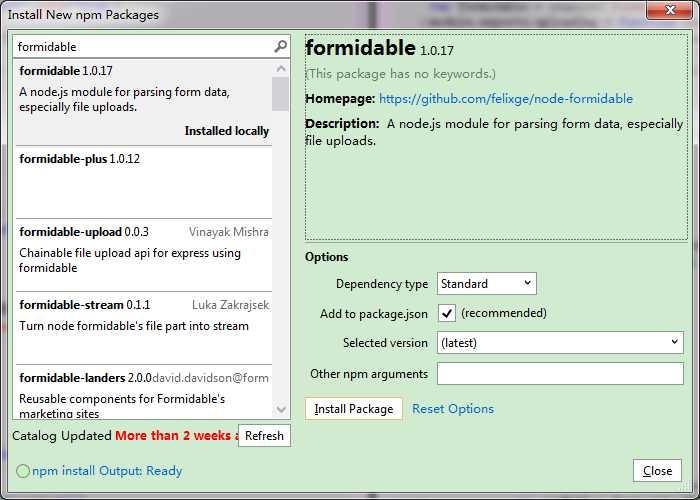Click the Other npm arguments field
Viewport: 700px width, 500px height.
pos(560,374)
